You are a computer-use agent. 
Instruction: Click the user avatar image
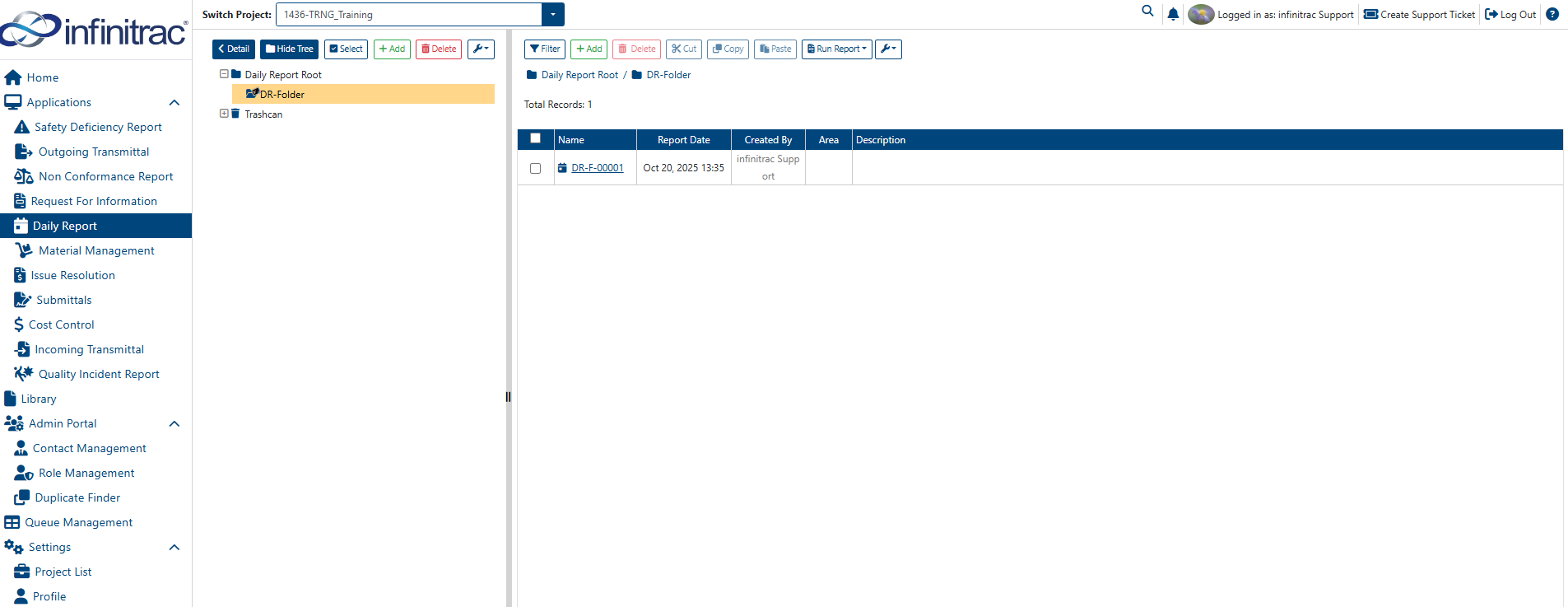pos(1201,14)
